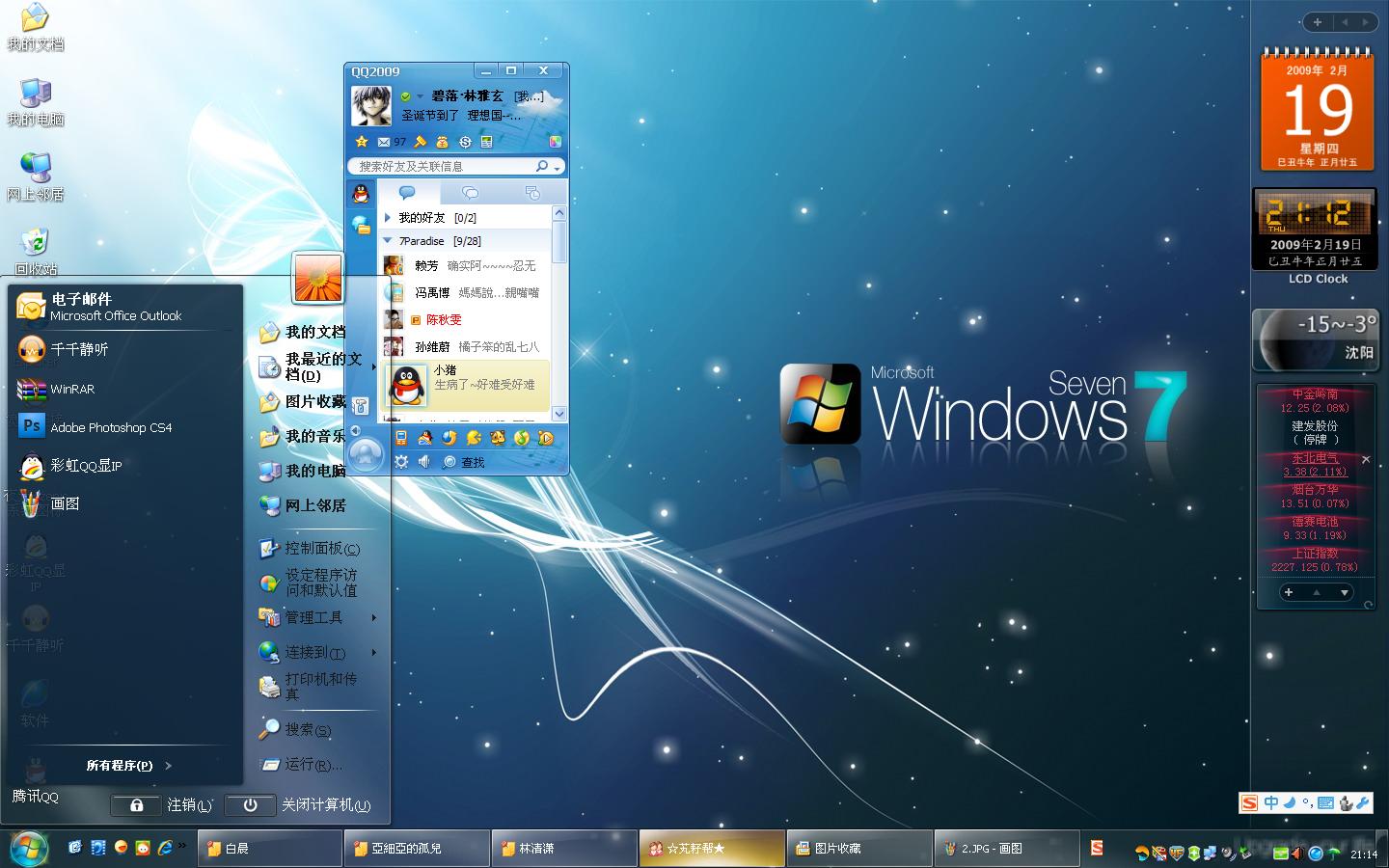Open QQ Live play icon in app bar
This screenshot has height=868, width=1389.
546,438
